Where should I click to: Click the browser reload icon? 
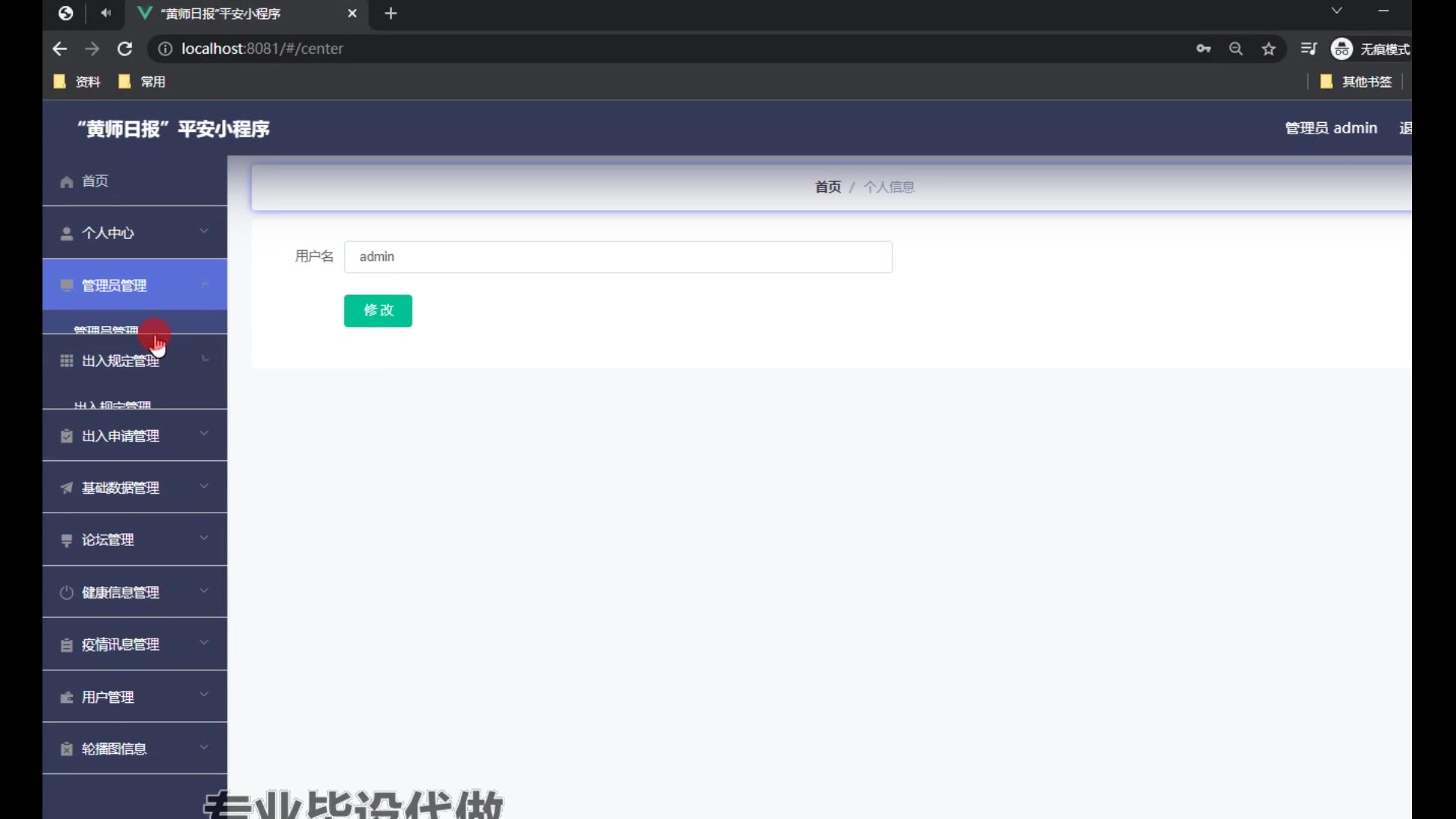coord(125,49)
